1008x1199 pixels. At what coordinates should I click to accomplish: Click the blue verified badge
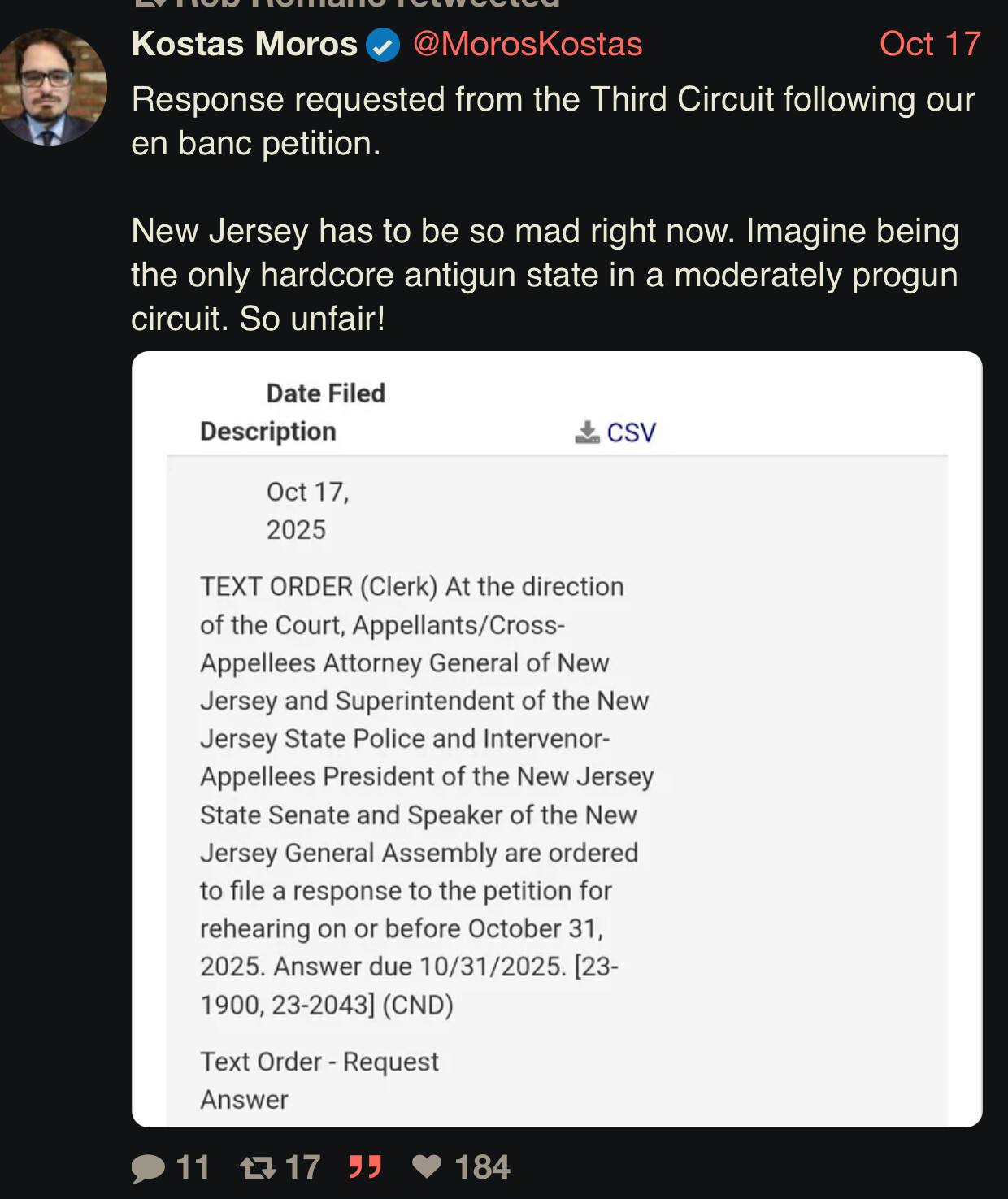[382, 45]
